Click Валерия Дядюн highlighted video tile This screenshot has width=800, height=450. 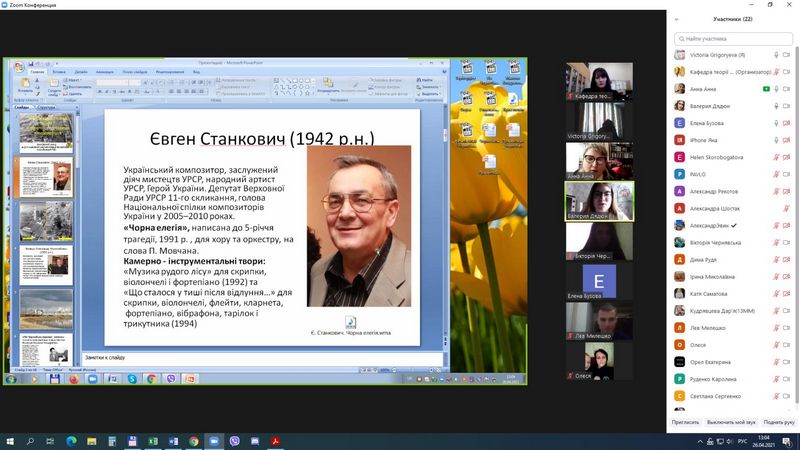599,201
